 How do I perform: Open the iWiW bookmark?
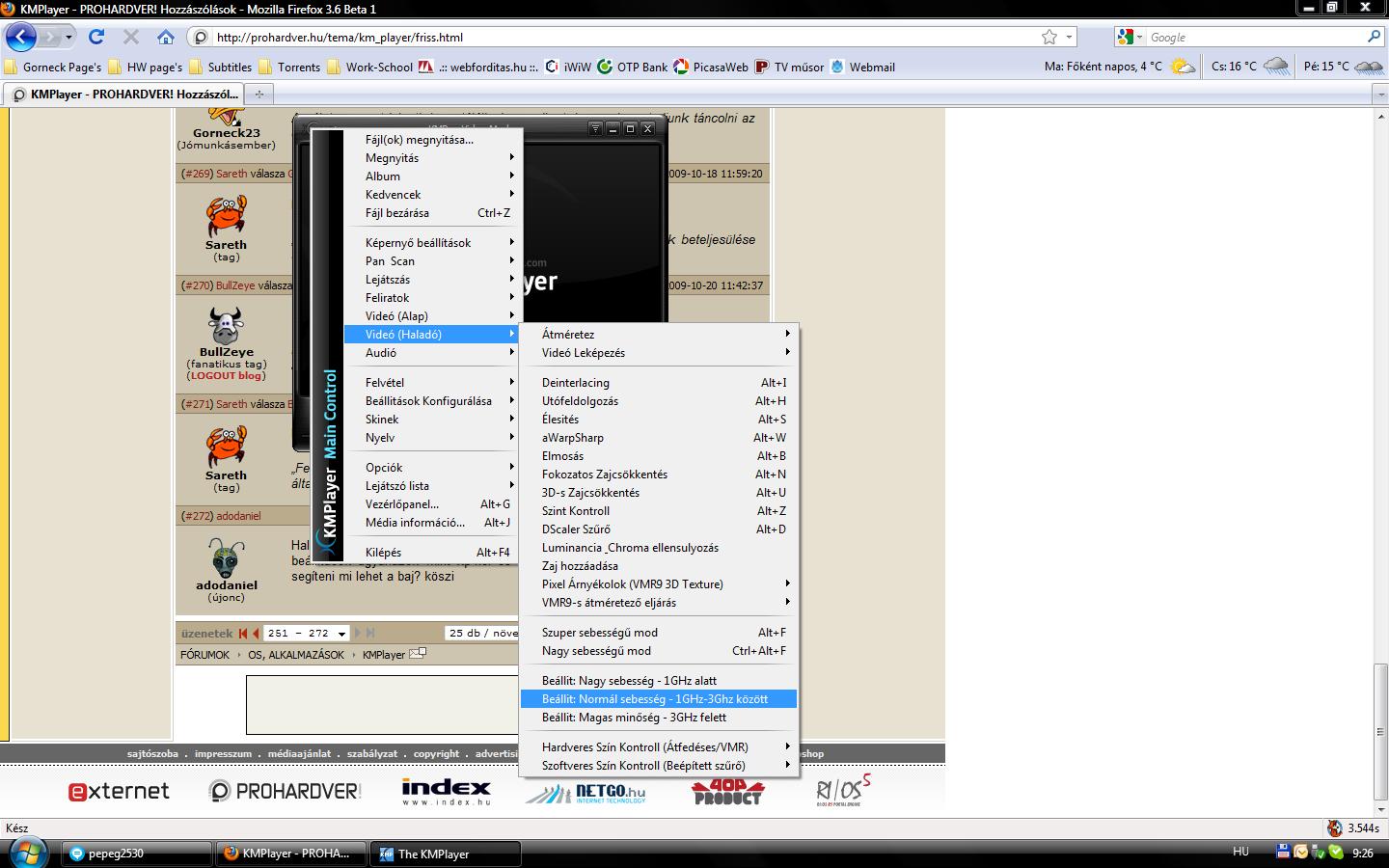(x=568, y=67)
